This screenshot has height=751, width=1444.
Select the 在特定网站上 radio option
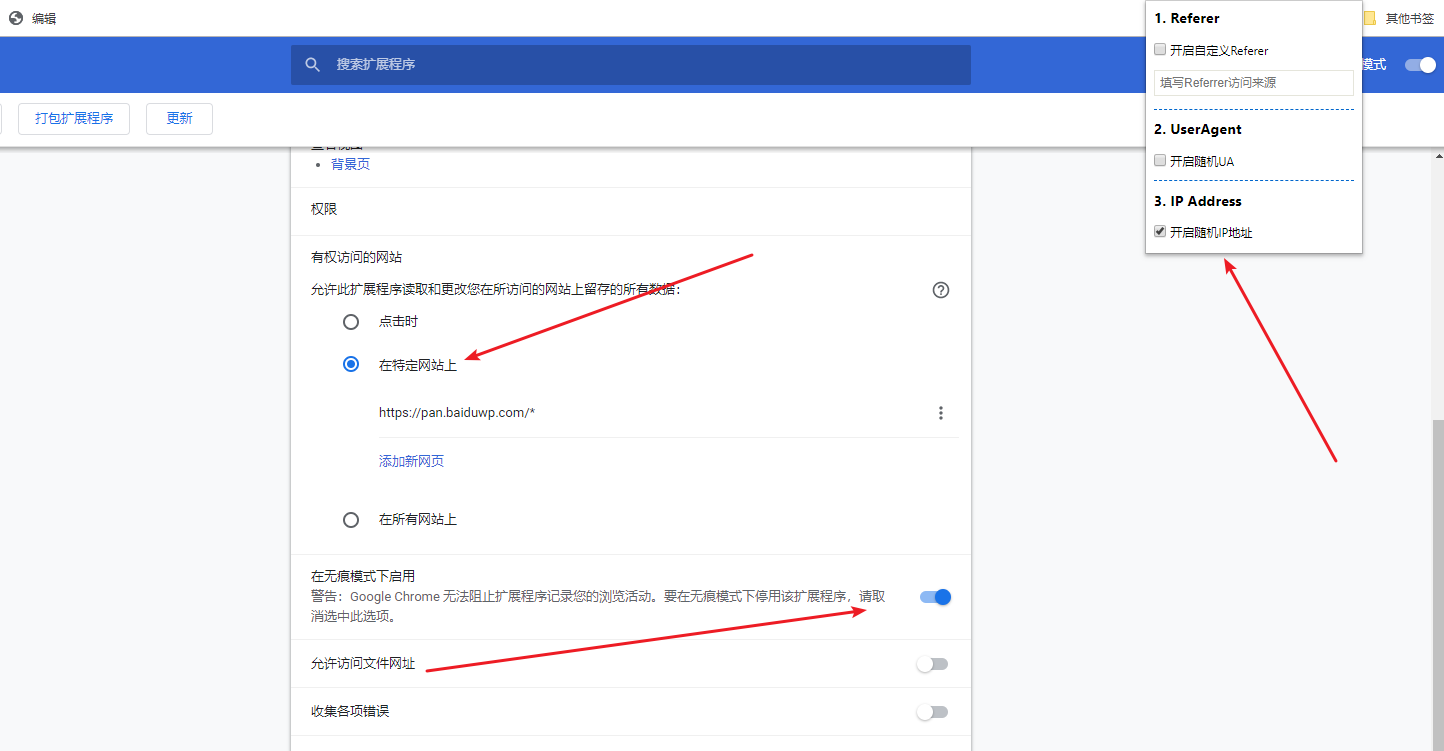[x=351, y=364]
